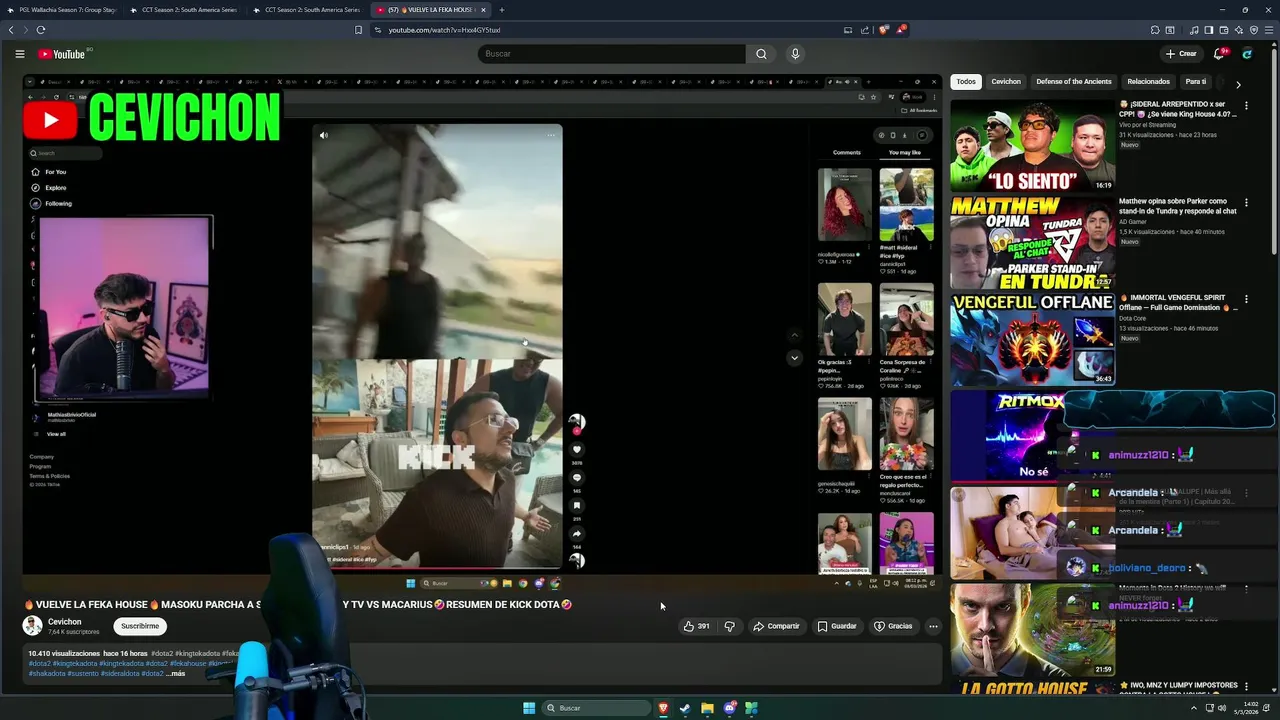Viewport: 1280px width, 720px height.
Task: Open the LO SIENTO video thumbnail
Action: 1032,146
